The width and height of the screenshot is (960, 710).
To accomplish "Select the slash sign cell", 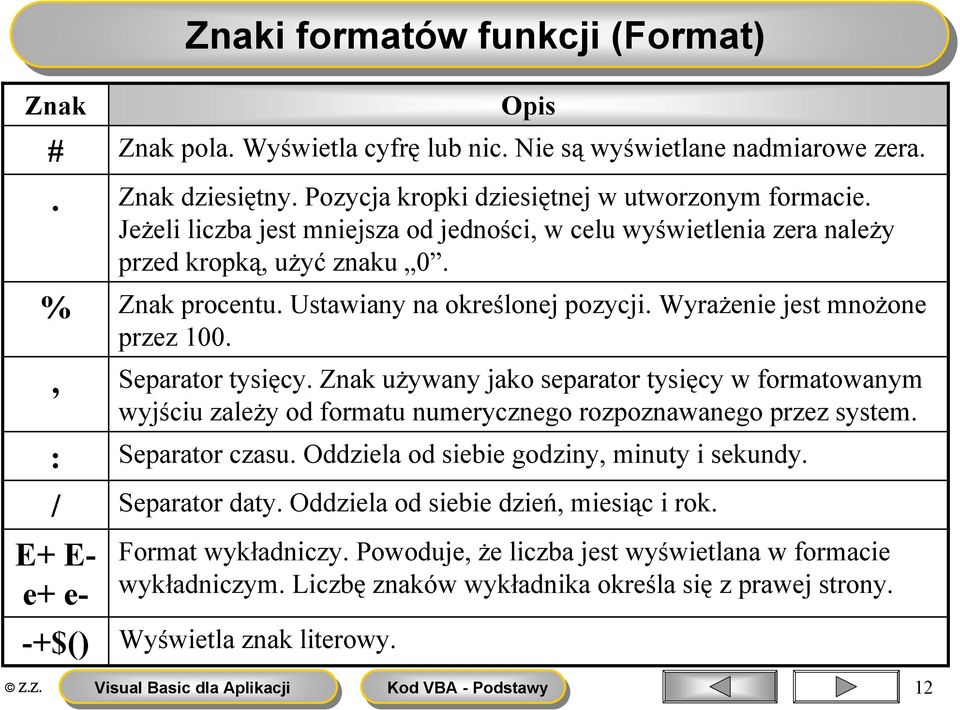I will coord(56,504).
